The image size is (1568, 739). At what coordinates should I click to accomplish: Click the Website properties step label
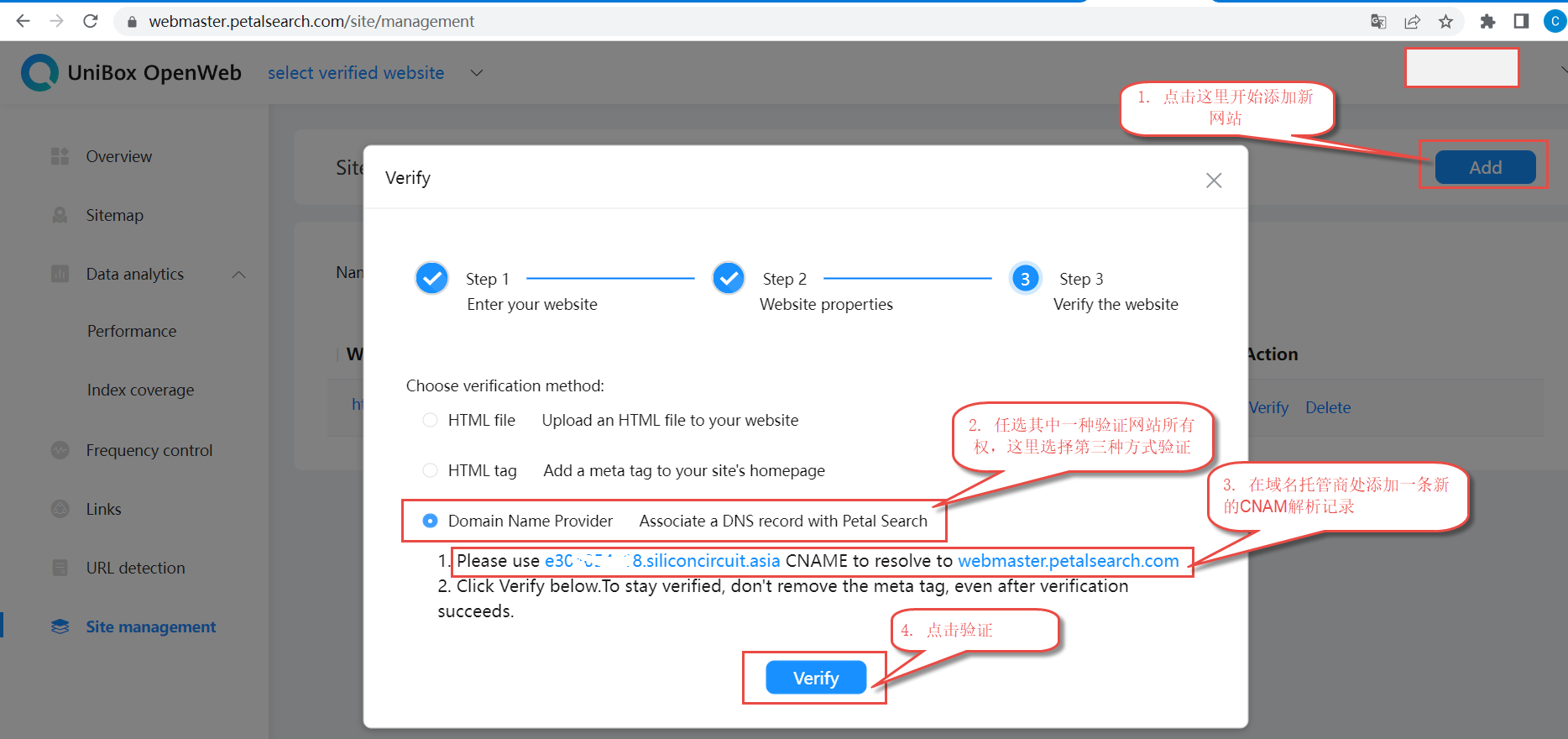pos(826,304)
